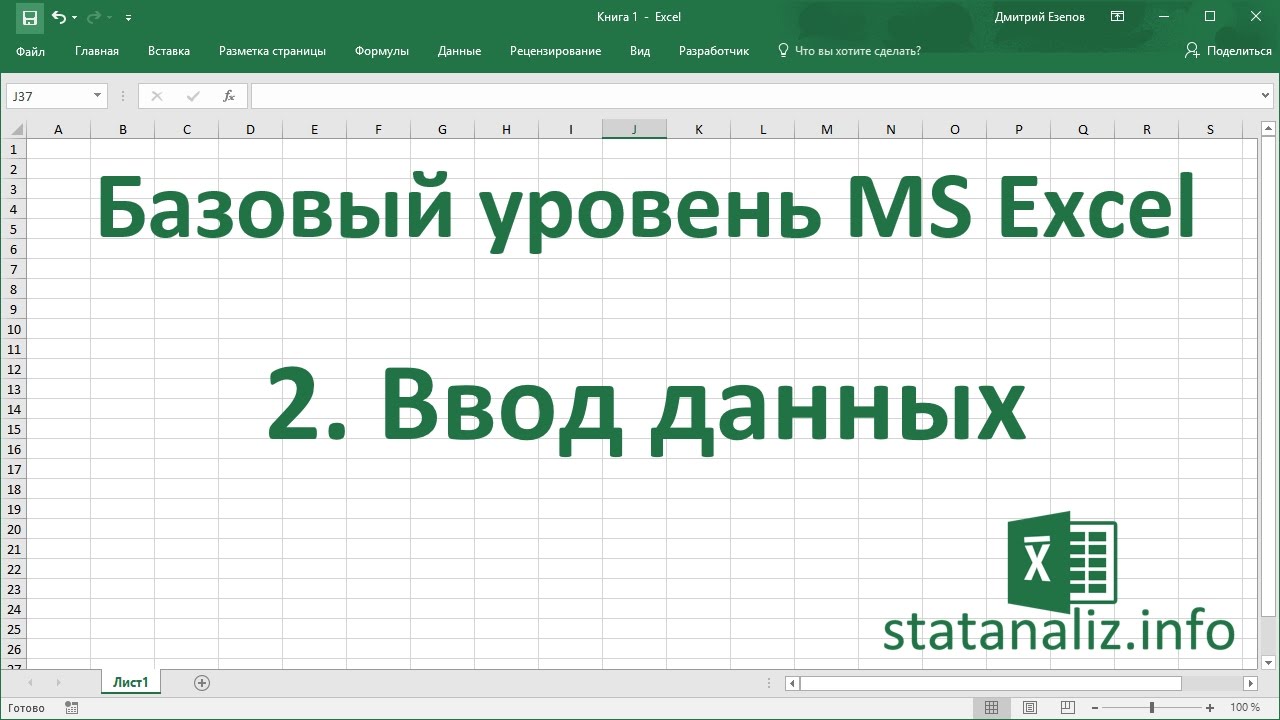
Task: Open the Вид ribbon tab
Action: 640,51
